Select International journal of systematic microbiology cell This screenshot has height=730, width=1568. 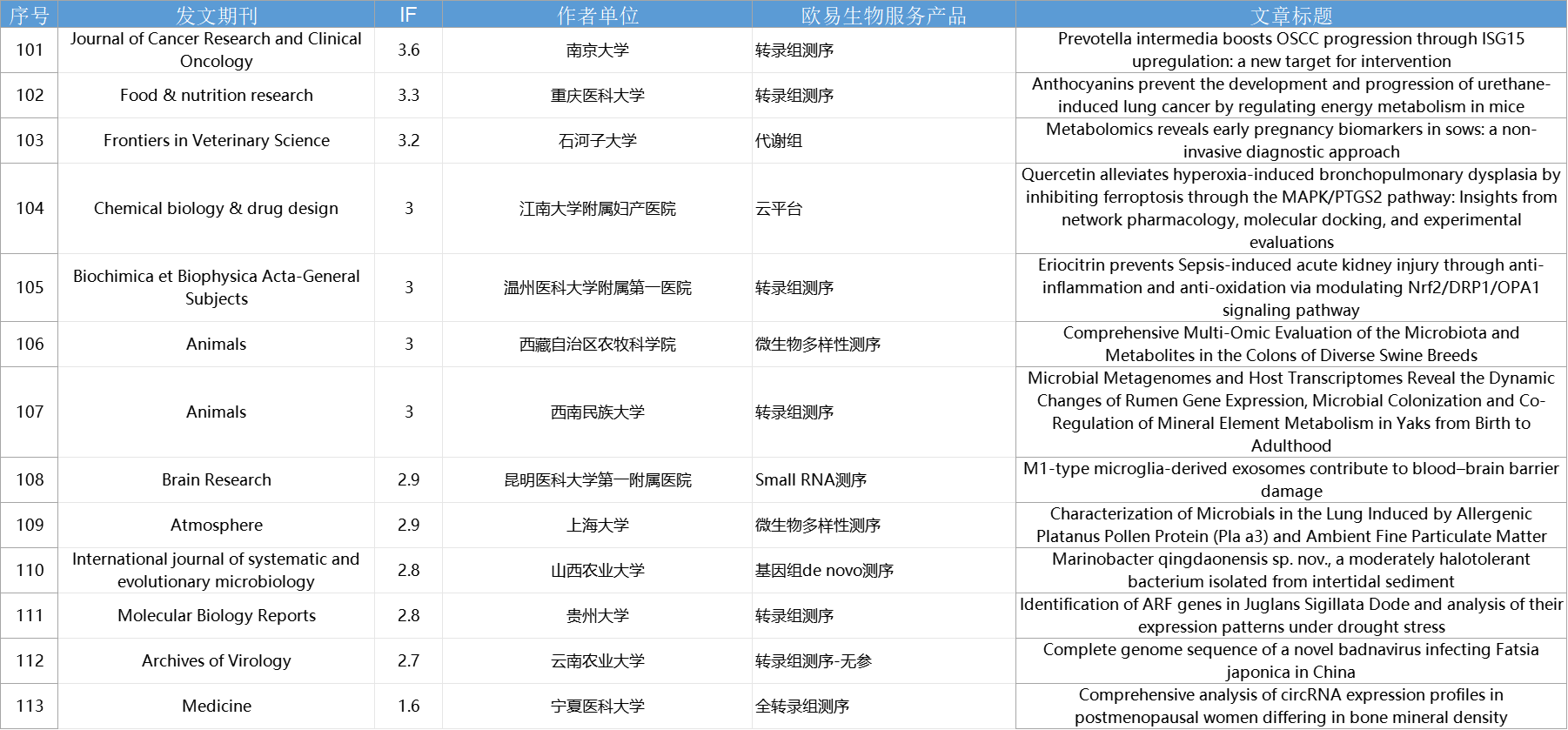coord(217,571)
